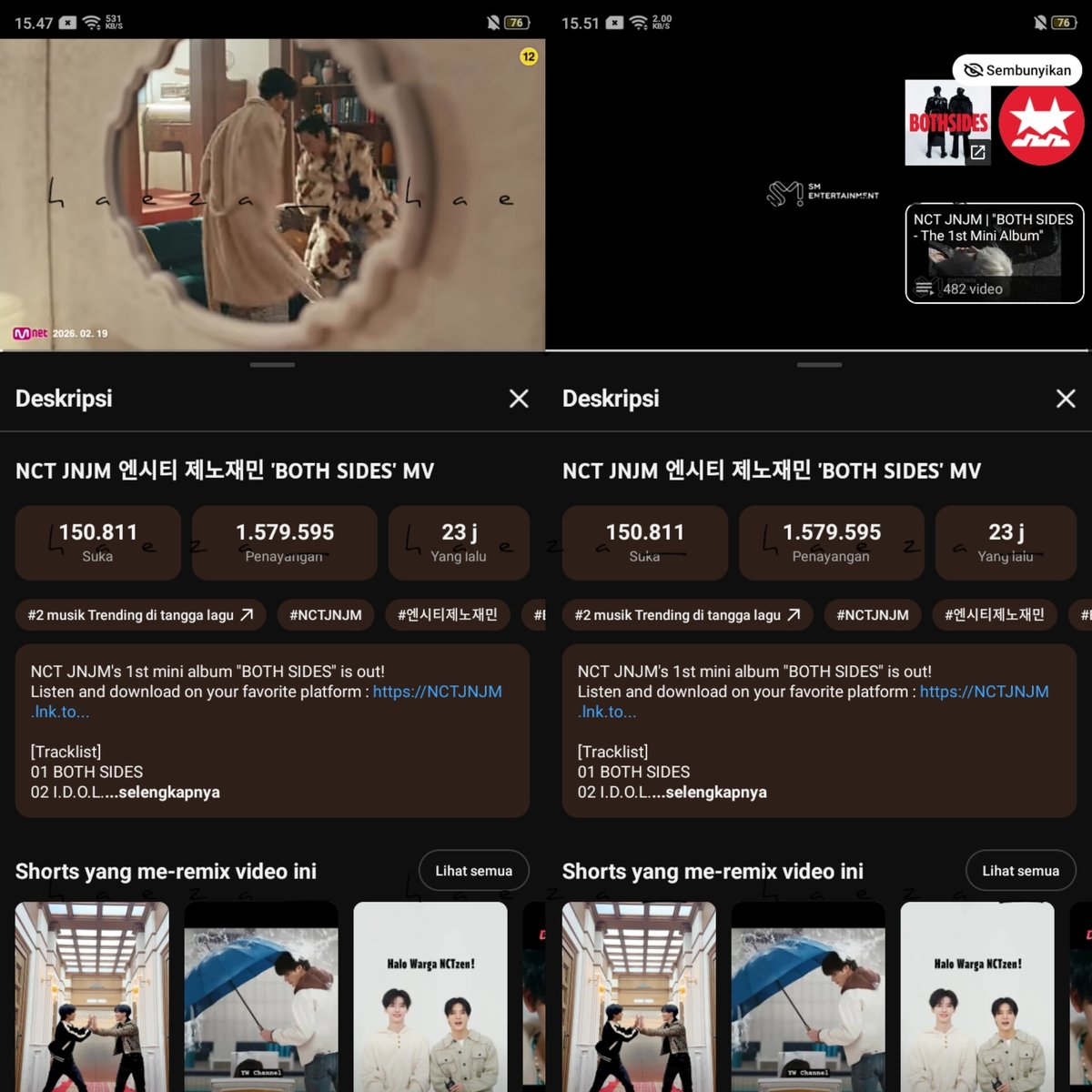Image resolution: width=1092 pixels, height=1092 pixels.
Task: Tap the age rating 12 badge on video
Action: click(x=529, y=56)
